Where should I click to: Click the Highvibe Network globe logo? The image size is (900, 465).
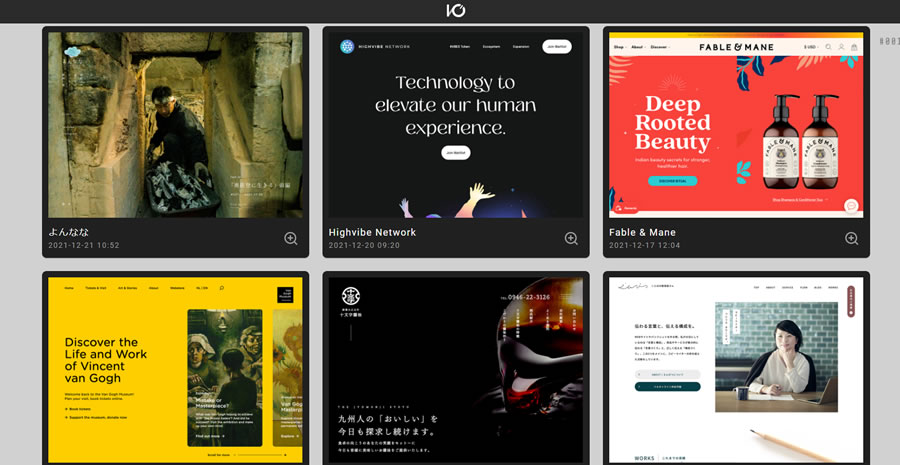click(x=347, y=46)
